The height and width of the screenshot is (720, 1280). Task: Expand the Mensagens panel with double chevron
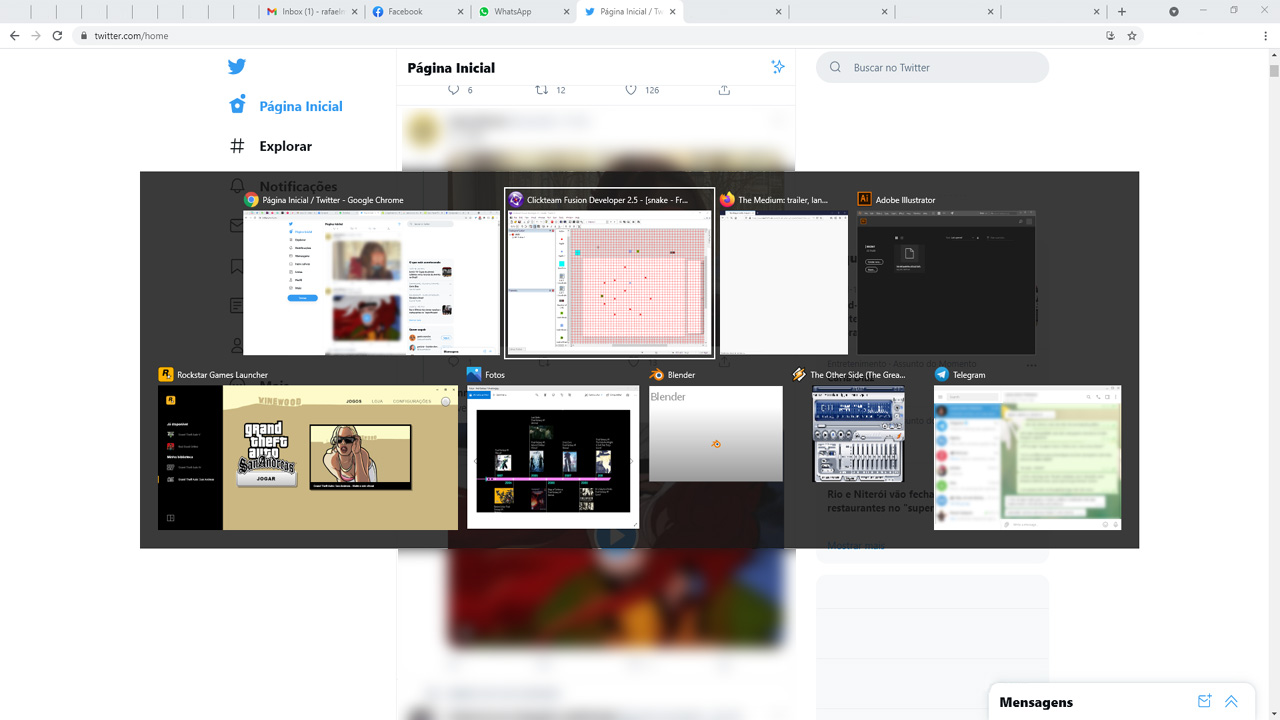[x=1231, y=701]
